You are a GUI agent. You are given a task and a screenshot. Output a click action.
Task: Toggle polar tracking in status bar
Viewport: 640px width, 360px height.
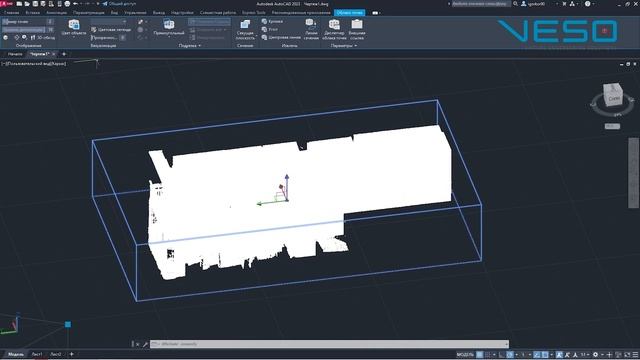510,354
